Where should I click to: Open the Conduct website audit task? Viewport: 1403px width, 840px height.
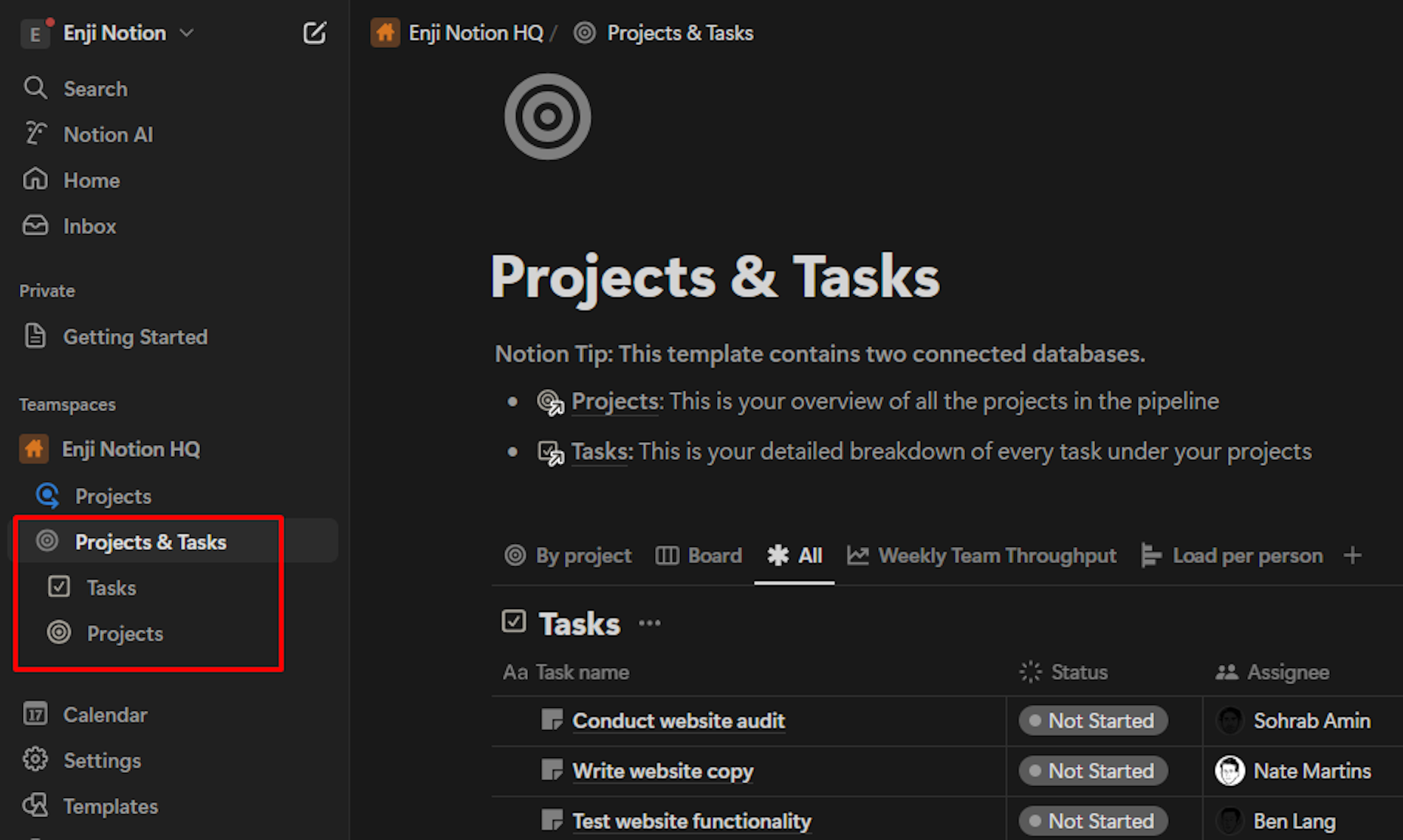pos(679,721)
